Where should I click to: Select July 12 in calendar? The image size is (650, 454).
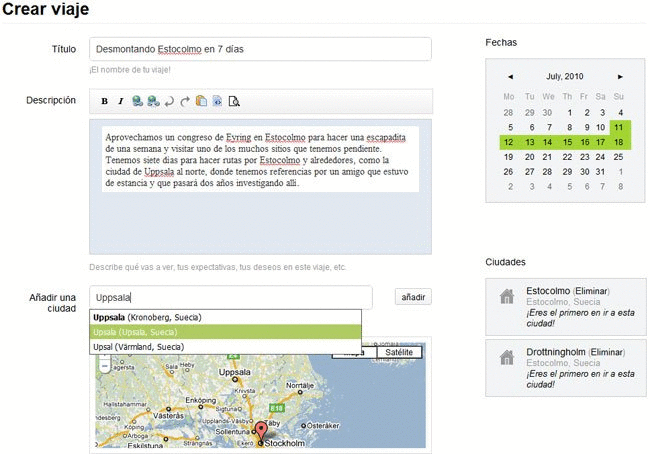pyautogui.click(x=509, y=142)
